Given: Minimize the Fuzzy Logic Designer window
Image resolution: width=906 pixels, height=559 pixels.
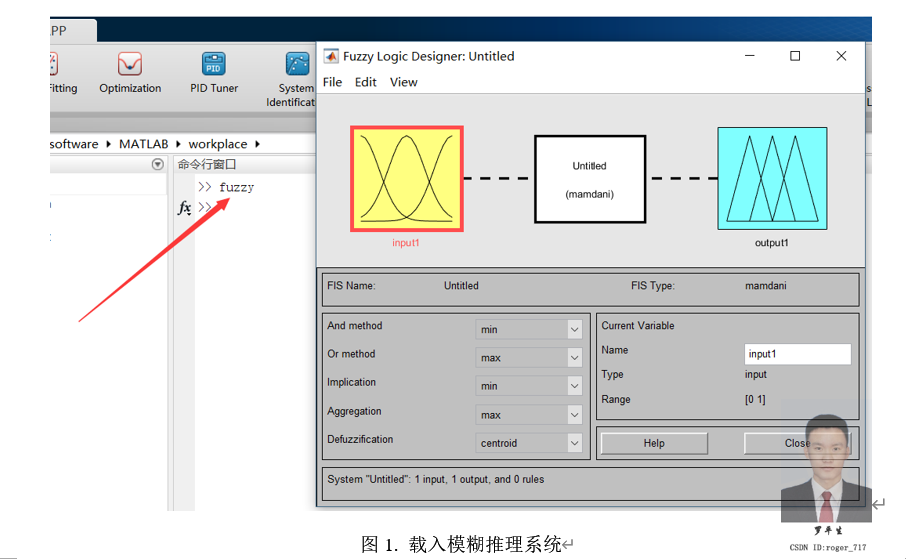Looking at the screenshot, I should pos(749,56).
